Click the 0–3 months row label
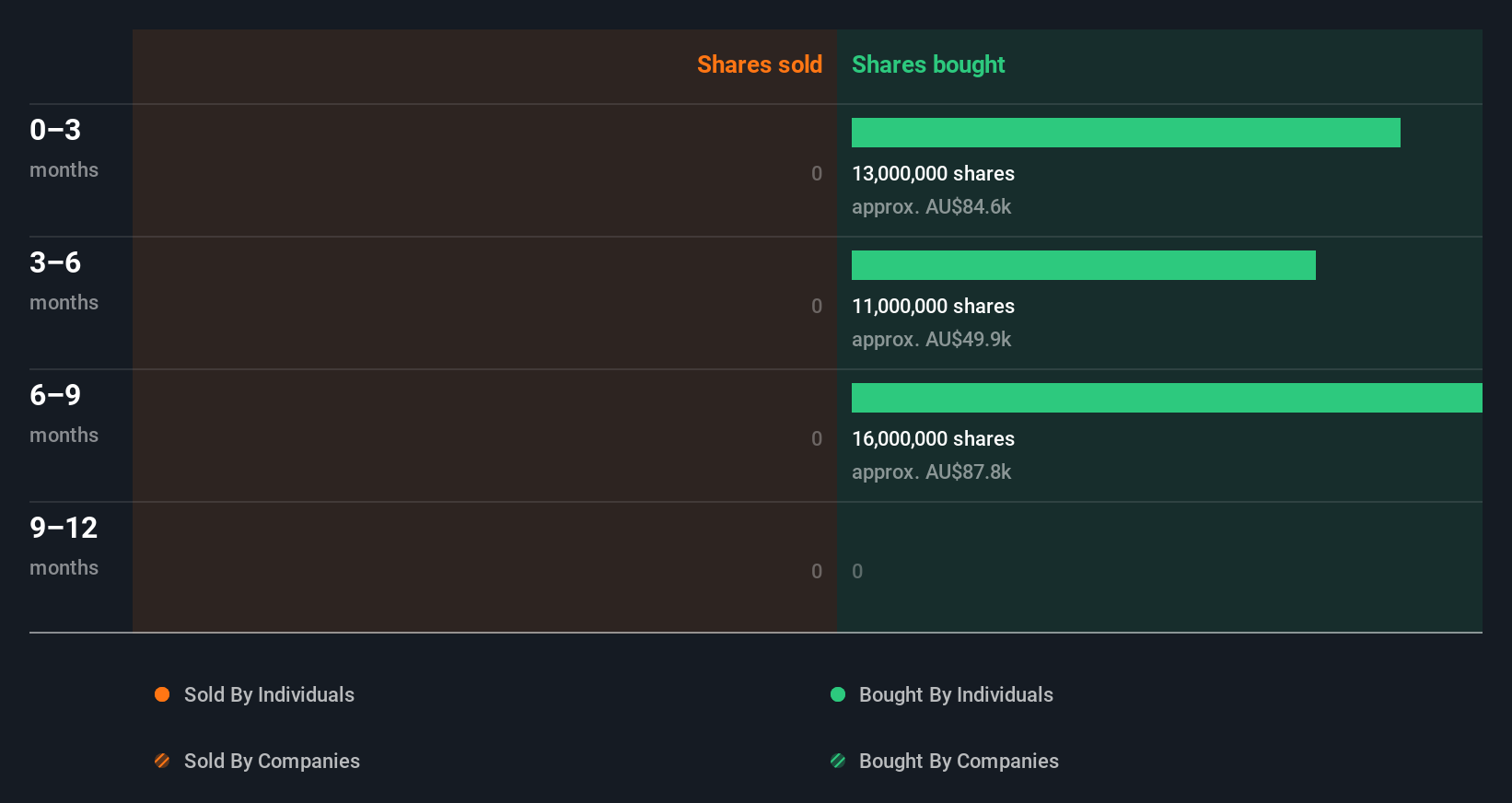Viewport: 1512px width, 803px height. coord(64,148)
